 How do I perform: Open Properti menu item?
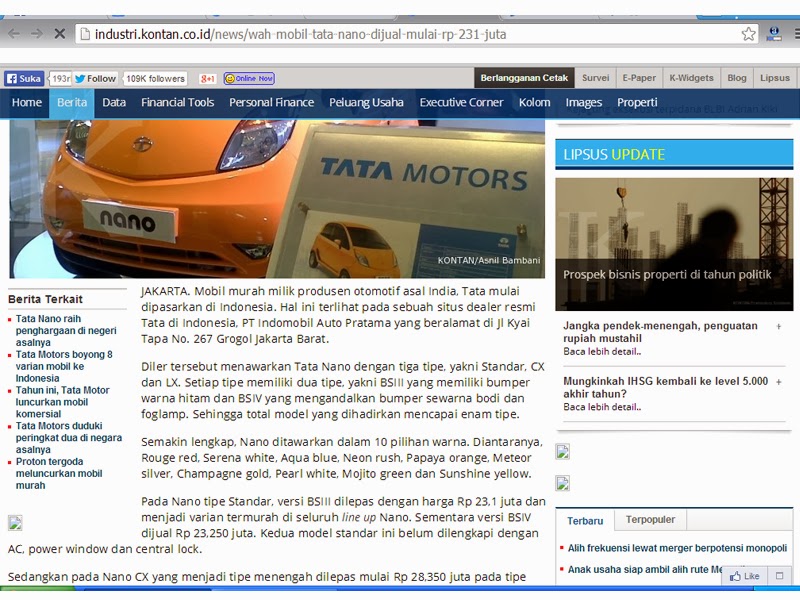pyautogui.click(x=637, y=103)
